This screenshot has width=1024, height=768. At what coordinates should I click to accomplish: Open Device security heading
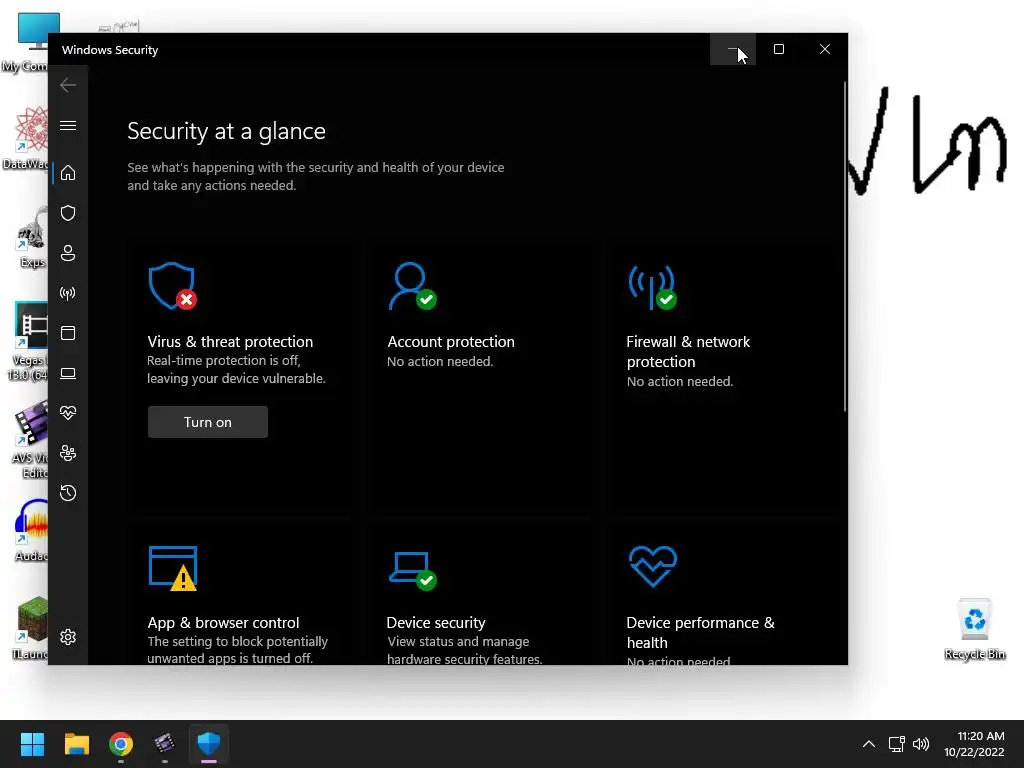(x=436, y=622)
